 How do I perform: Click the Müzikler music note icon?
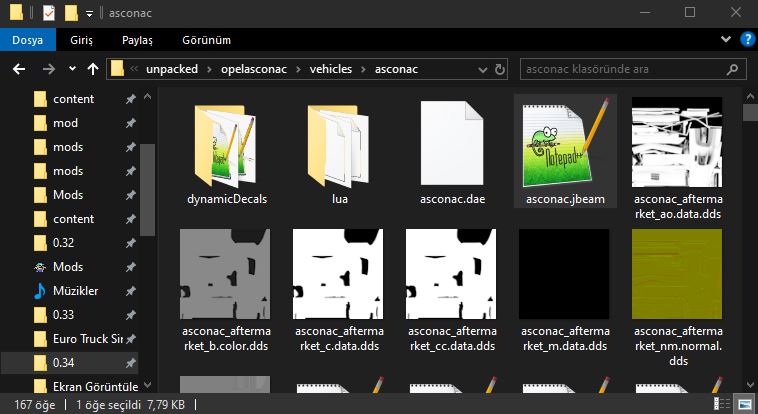(x=40, y=291)
